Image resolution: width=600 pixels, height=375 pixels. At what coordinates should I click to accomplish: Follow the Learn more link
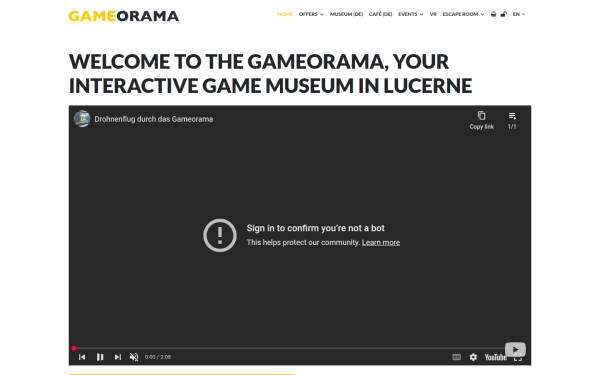381,242
